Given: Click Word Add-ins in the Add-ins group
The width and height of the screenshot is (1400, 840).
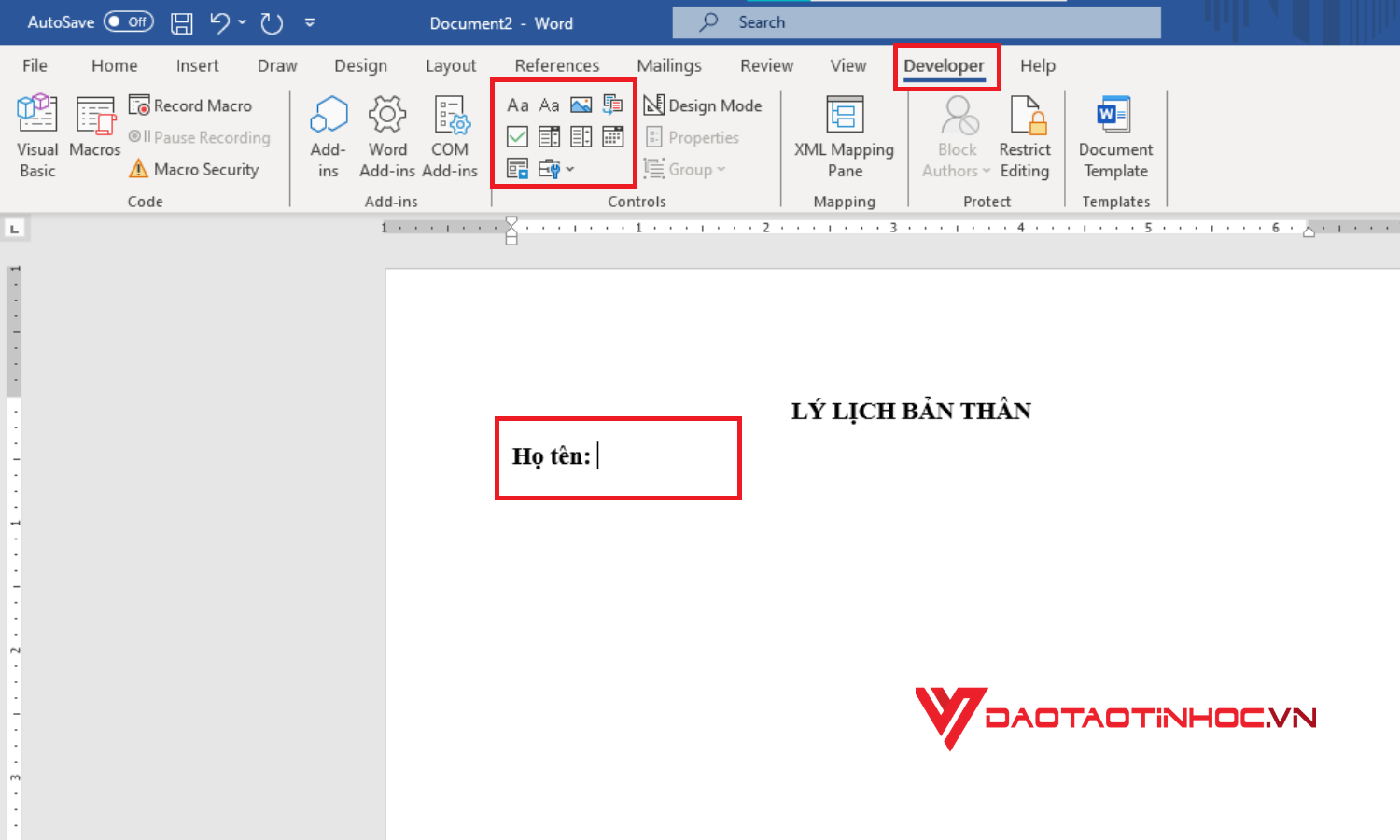Looking at the screenshot, I should 386,135.
